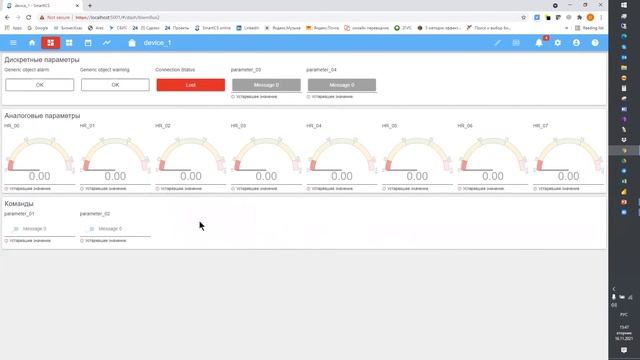Switch to the grid tiles view icon
The width and height of the screenshot is (640, 360).
[69, 43]
